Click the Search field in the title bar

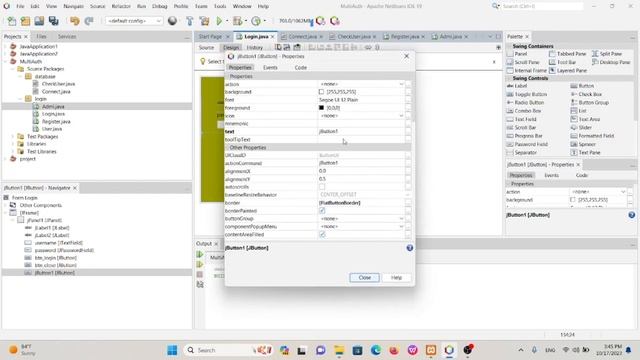pos(541,7)
